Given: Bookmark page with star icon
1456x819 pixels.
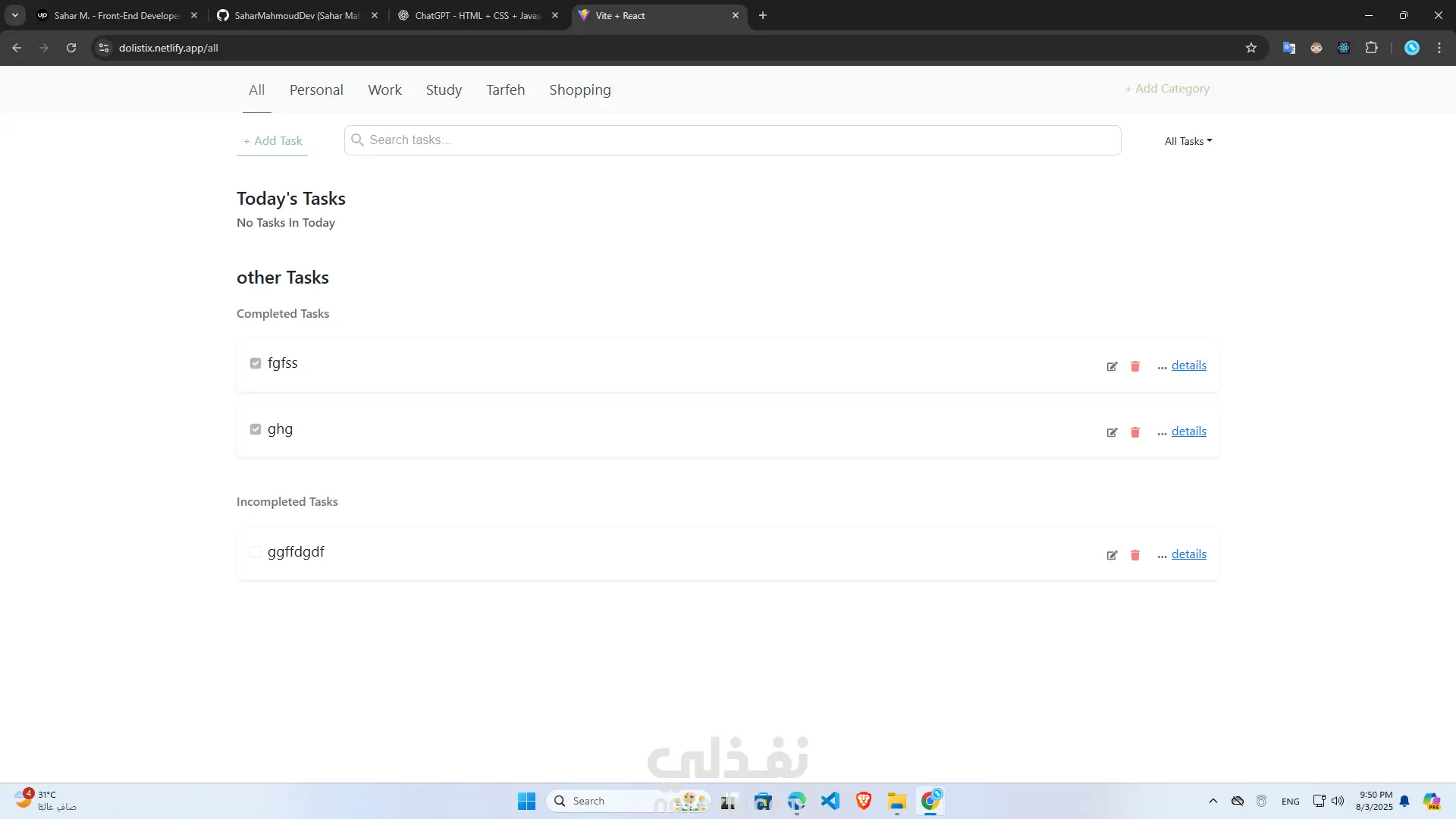Looking at the screenshot, I should (x=1251, y=48).
